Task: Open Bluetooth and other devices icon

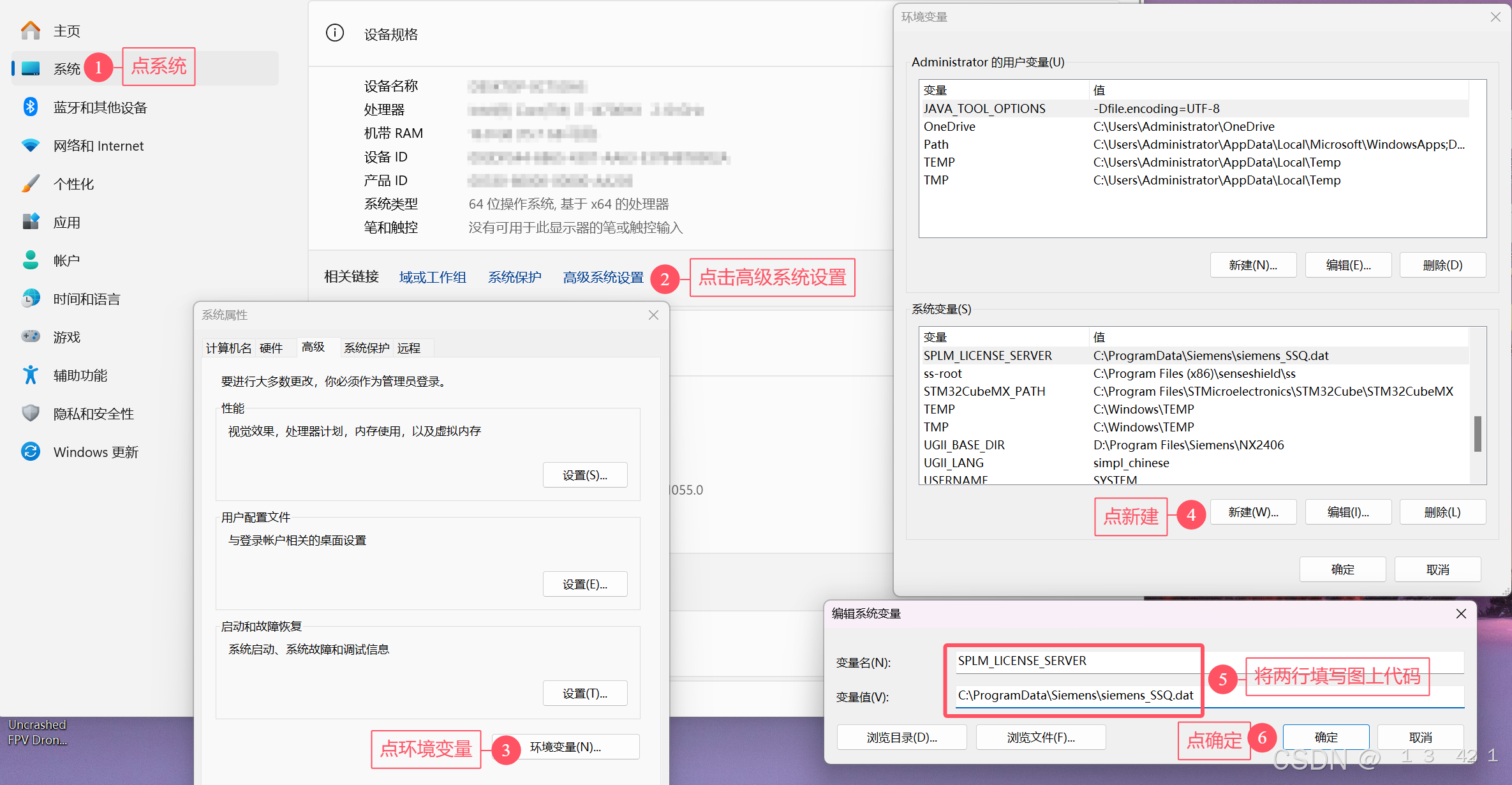Action: (x=30, y=107)
